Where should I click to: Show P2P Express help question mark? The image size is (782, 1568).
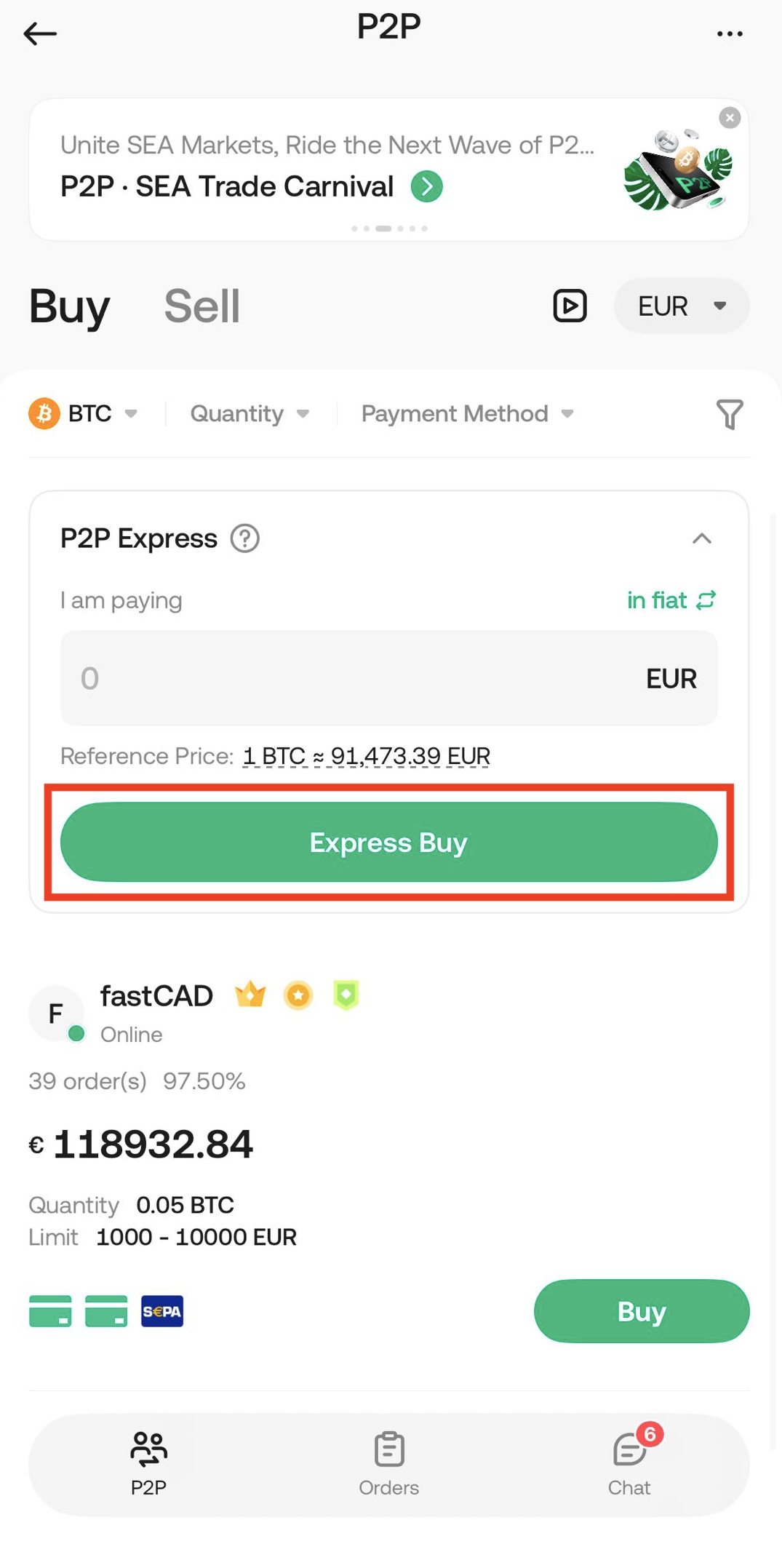tap(245, 539)
